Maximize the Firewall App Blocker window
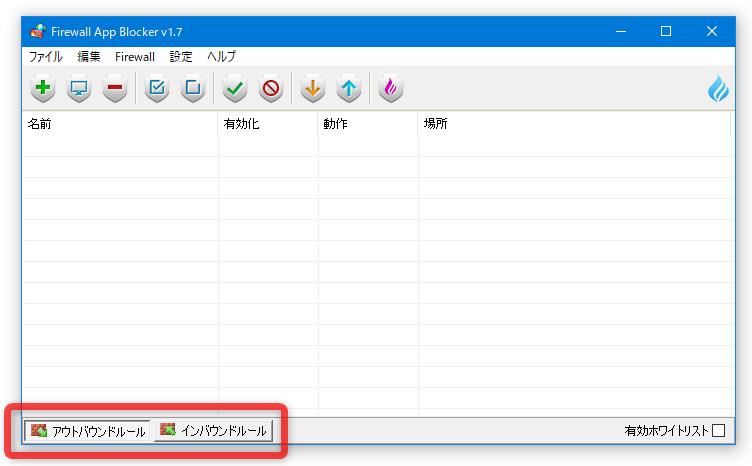The height and width of the screenshot is (466, 752). 666,31
